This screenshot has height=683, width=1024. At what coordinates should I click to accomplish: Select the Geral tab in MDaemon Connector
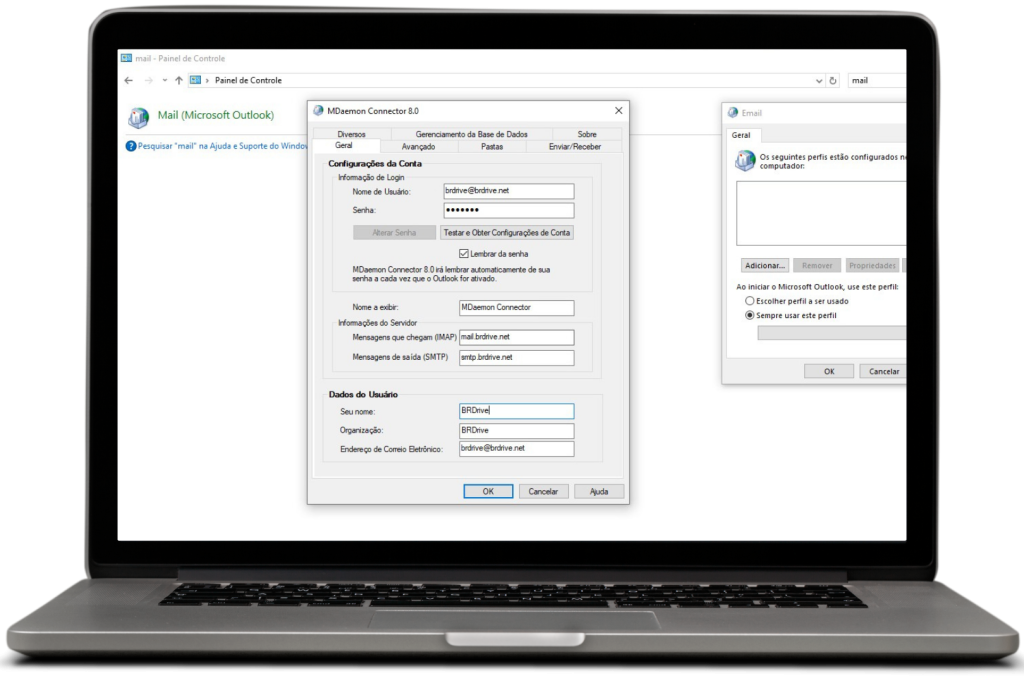click(344, 146)
